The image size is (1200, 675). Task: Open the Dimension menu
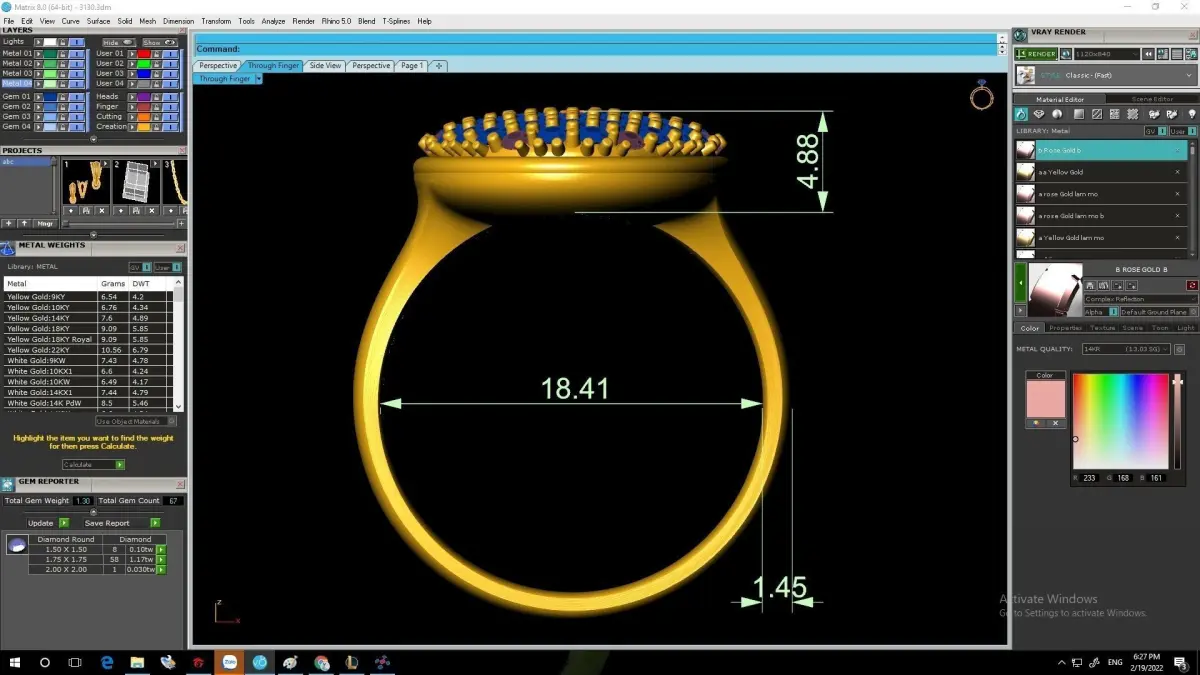click(179, 21)
